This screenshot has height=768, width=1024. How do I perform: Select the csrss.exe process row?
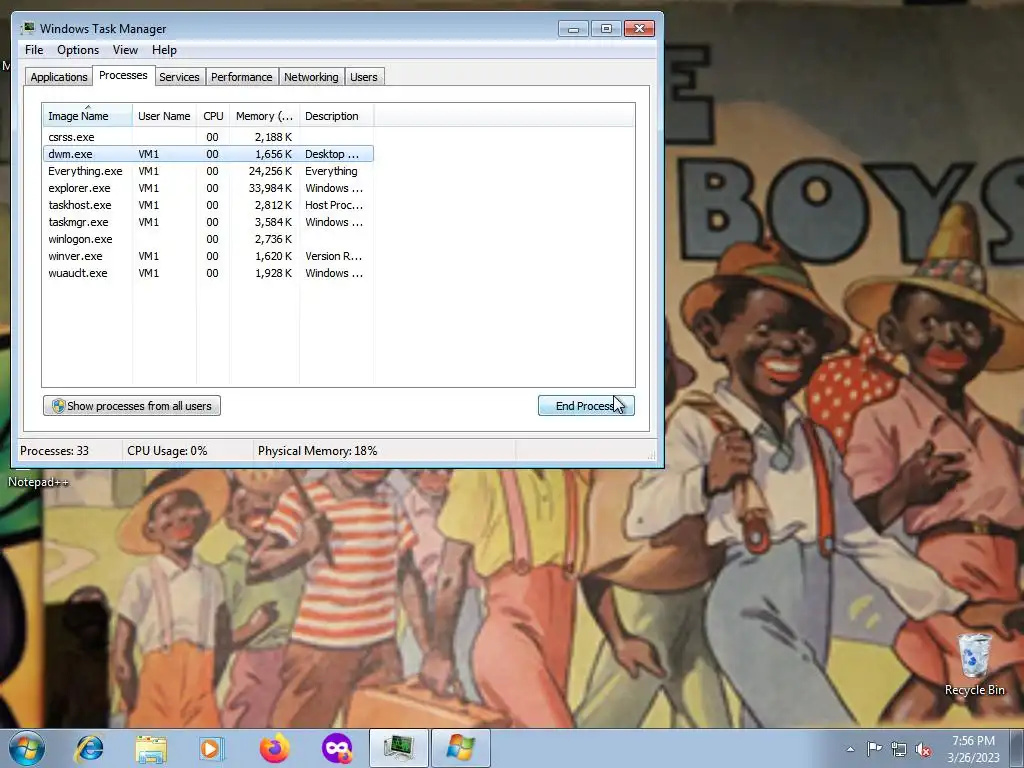pos(208,137)
